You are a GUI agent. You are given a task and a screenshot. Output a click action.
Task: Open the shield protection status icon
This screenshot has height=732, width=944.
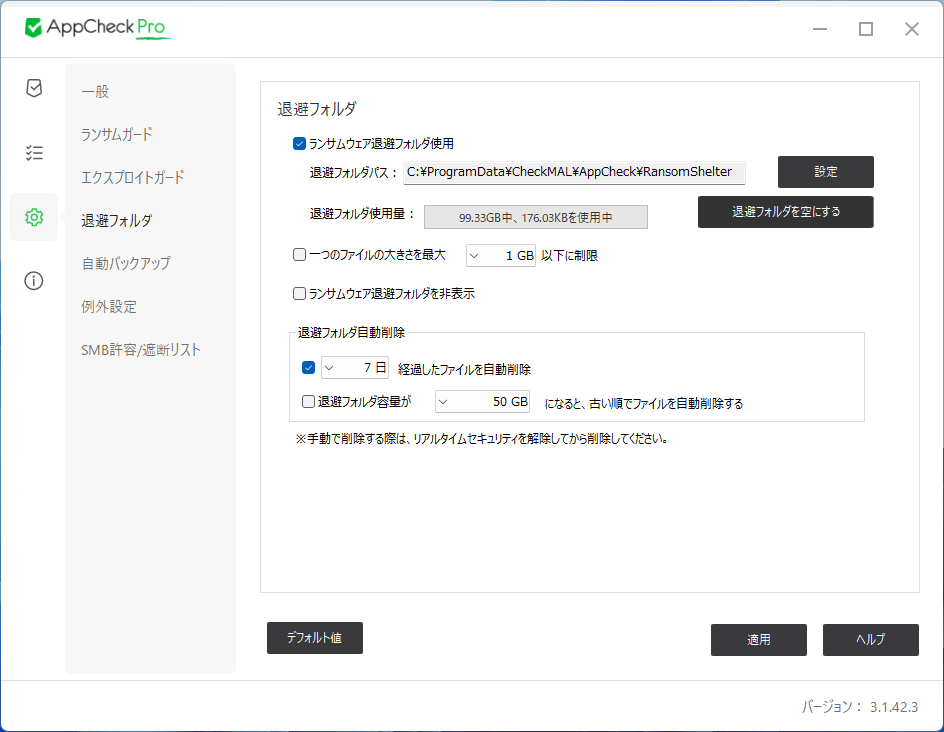(x=34, y=88)
